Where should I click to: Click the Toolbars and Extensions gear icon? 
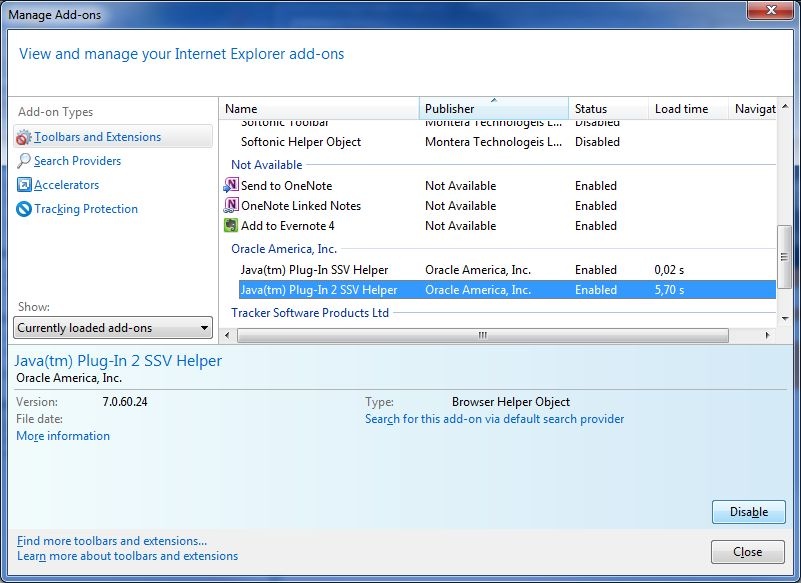tap(23, 137)
